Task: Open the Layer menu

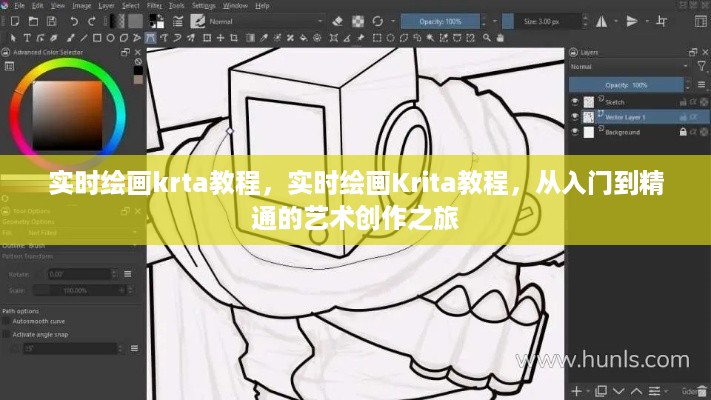Action: pos(106,6)
